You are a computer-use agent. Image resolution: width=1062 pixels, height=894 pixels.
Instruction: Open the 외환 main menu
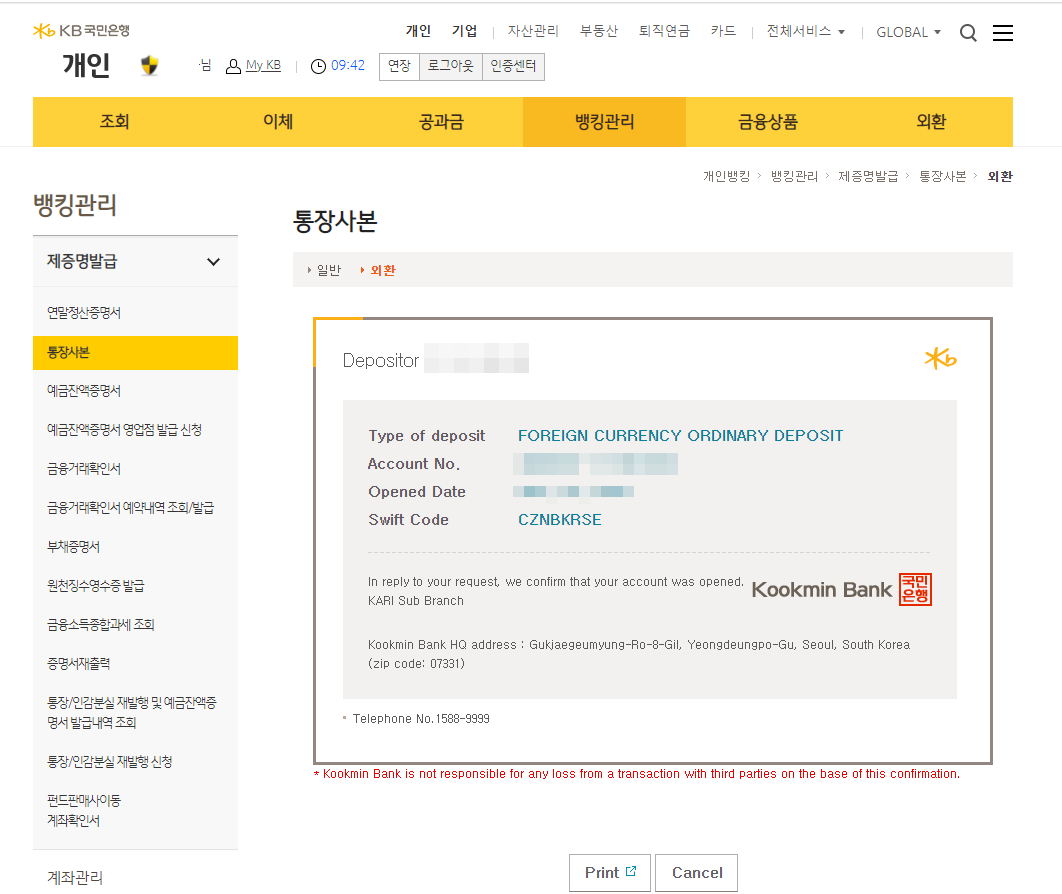(931, 122)
